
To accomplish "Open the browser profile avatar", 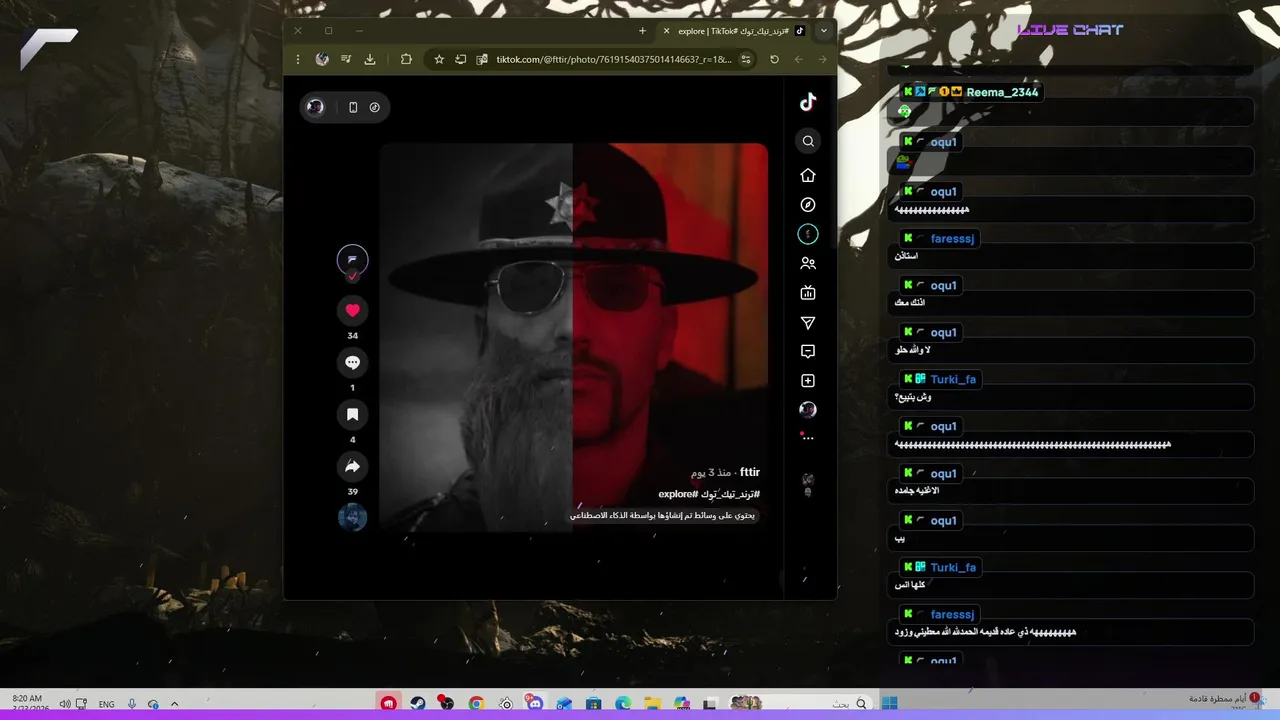I will click(x=322, y=59).
